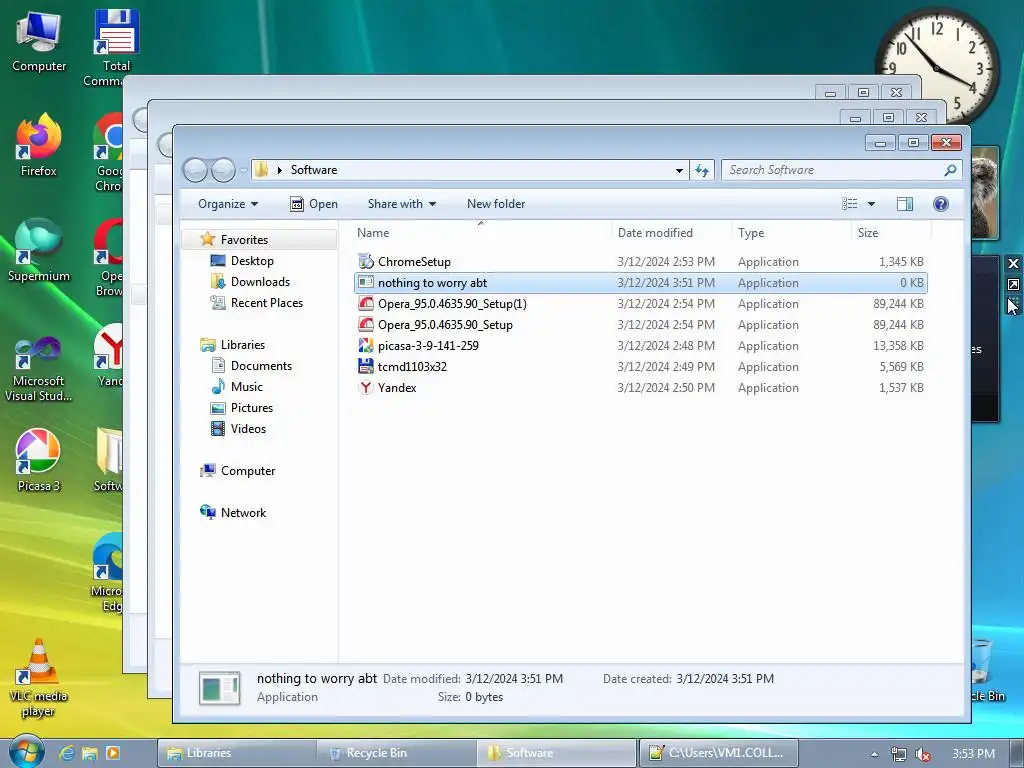The image size is (1024, 768).
Task: Open Windows Explorer from the quick launch
Action: click(89, 753)
